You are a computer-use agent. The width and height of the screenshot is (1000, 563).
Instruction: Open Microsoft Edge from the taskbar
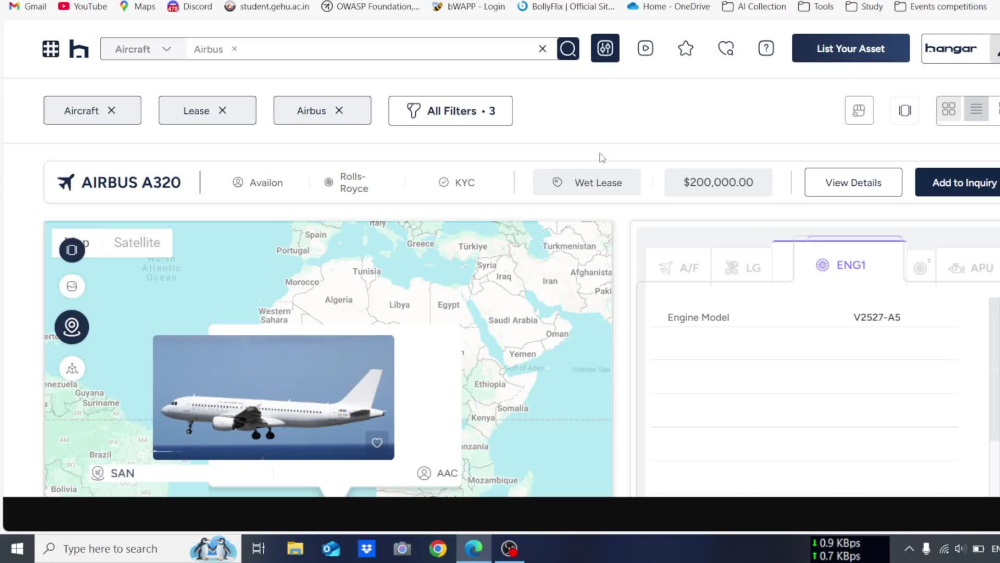coord(473,548)
